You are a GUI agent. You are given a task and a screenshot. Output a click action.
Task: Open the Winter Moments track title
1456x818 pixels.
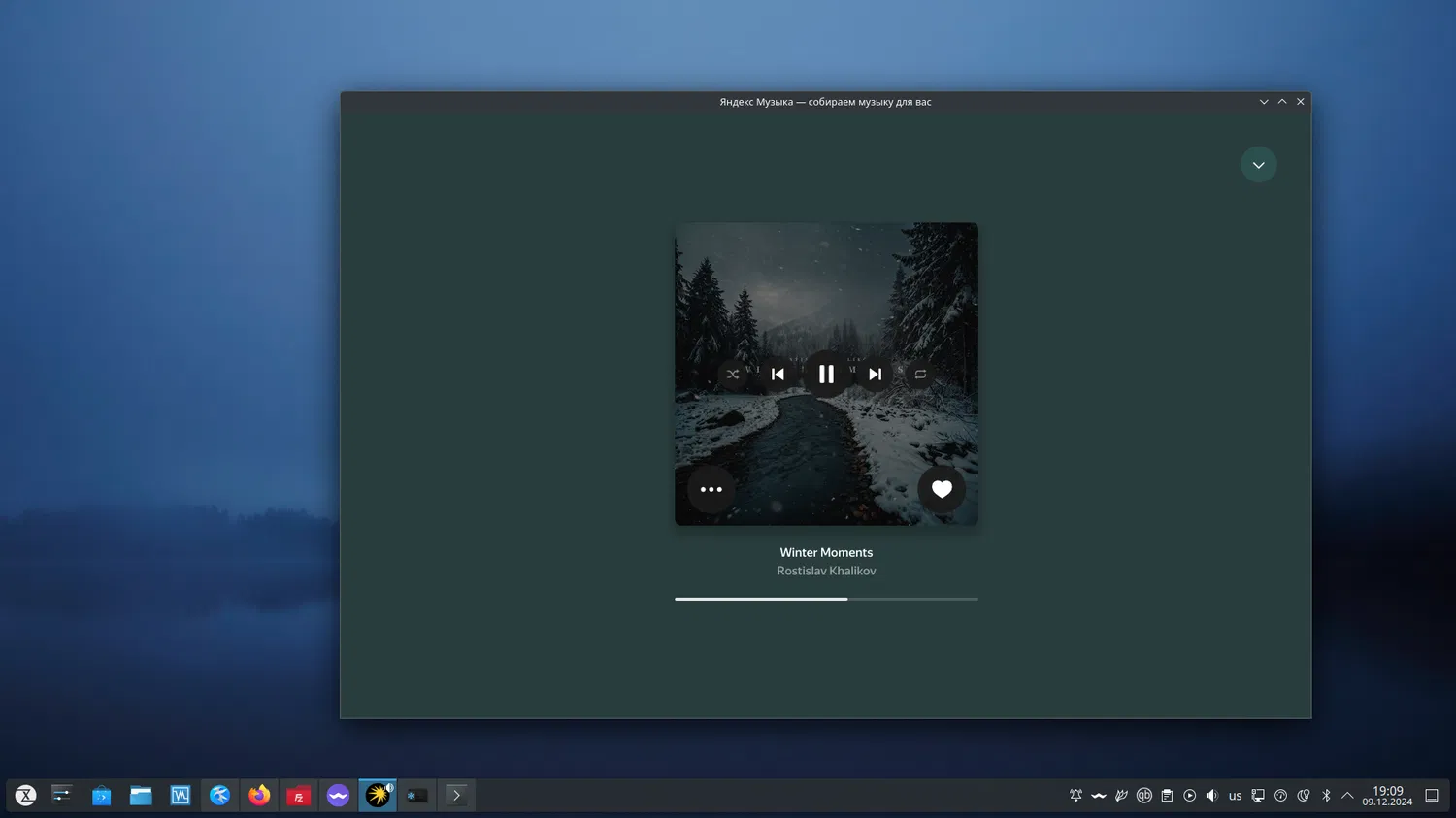pyautogui.click(x=826, y=553)
